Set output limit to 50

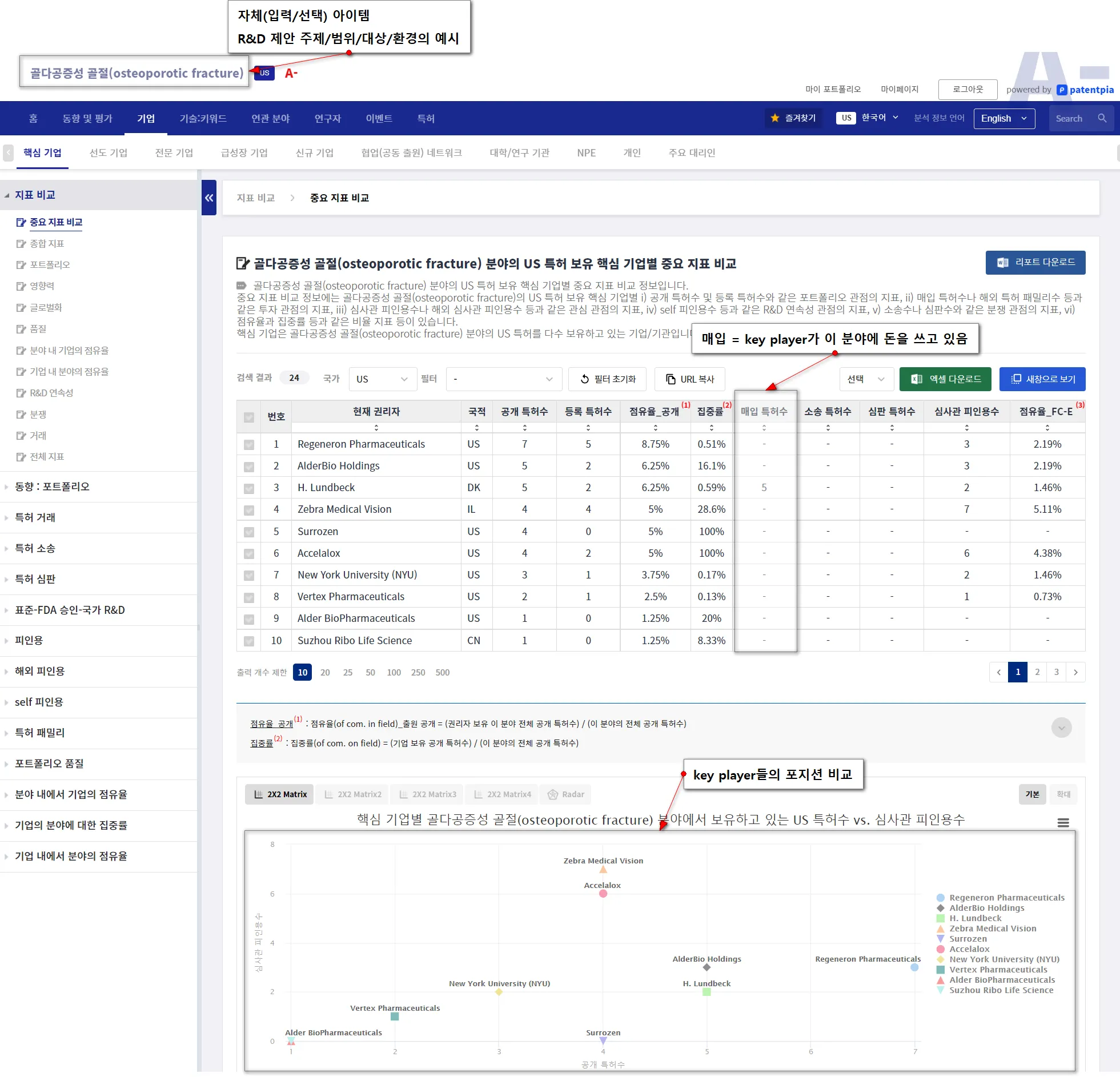370,673
